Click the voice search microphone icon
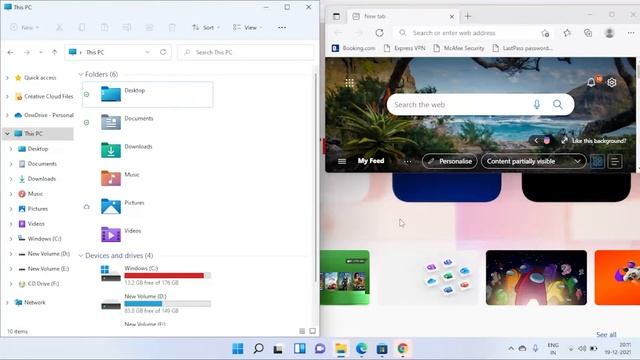Viewport: 640px width, 360px height. pos(537,104)
